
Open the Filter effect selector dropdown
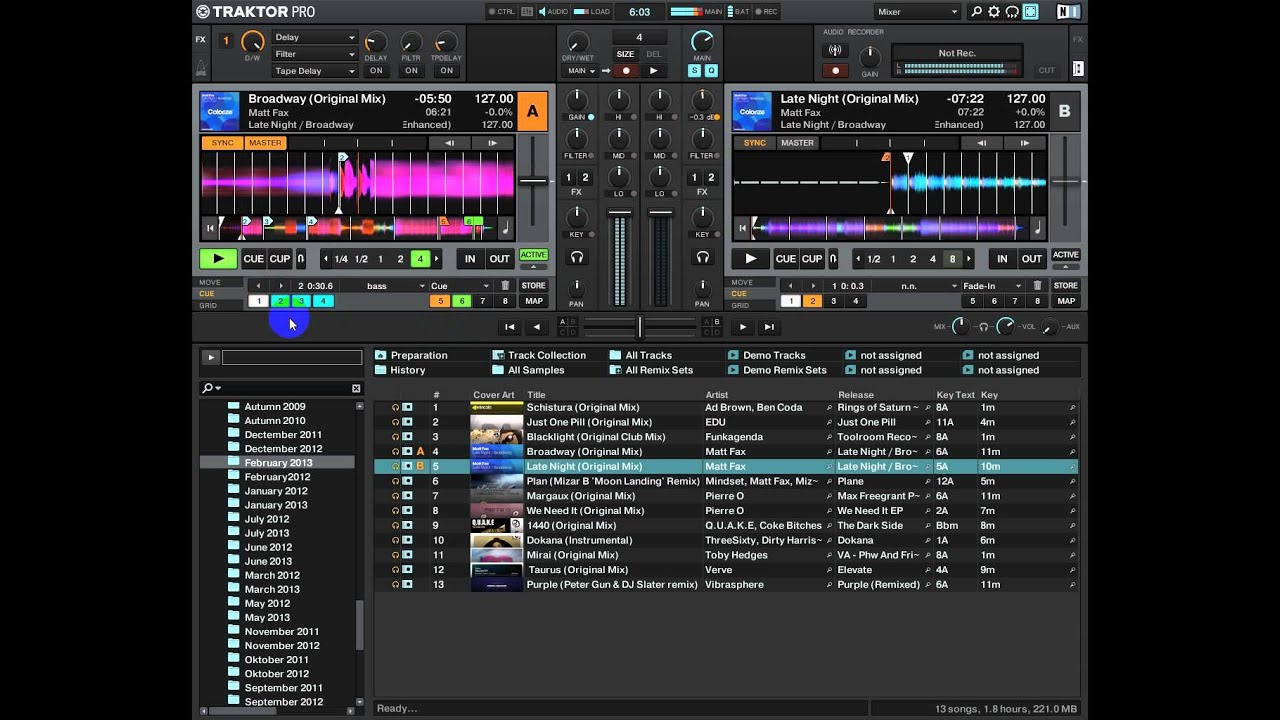tap(314, 54)
